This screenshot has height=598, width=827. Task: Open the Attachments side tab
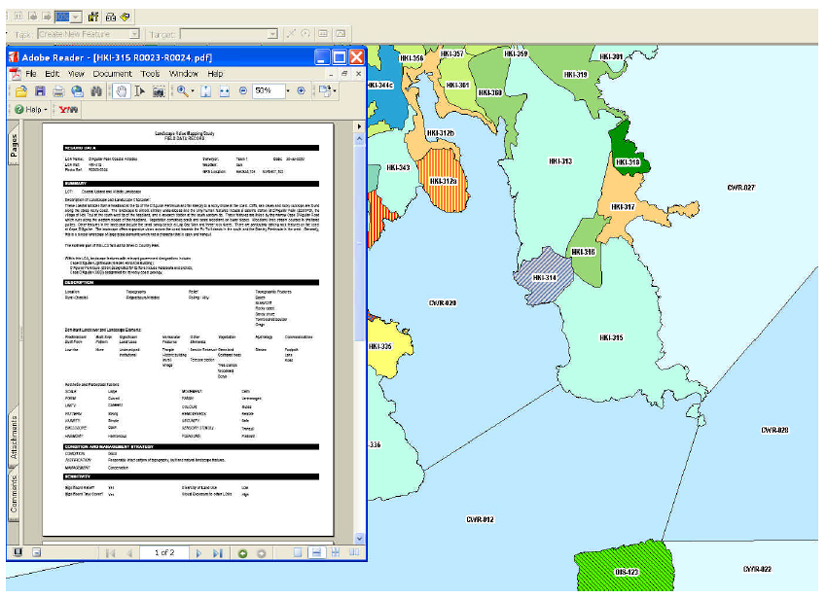[x=14, y=437]
